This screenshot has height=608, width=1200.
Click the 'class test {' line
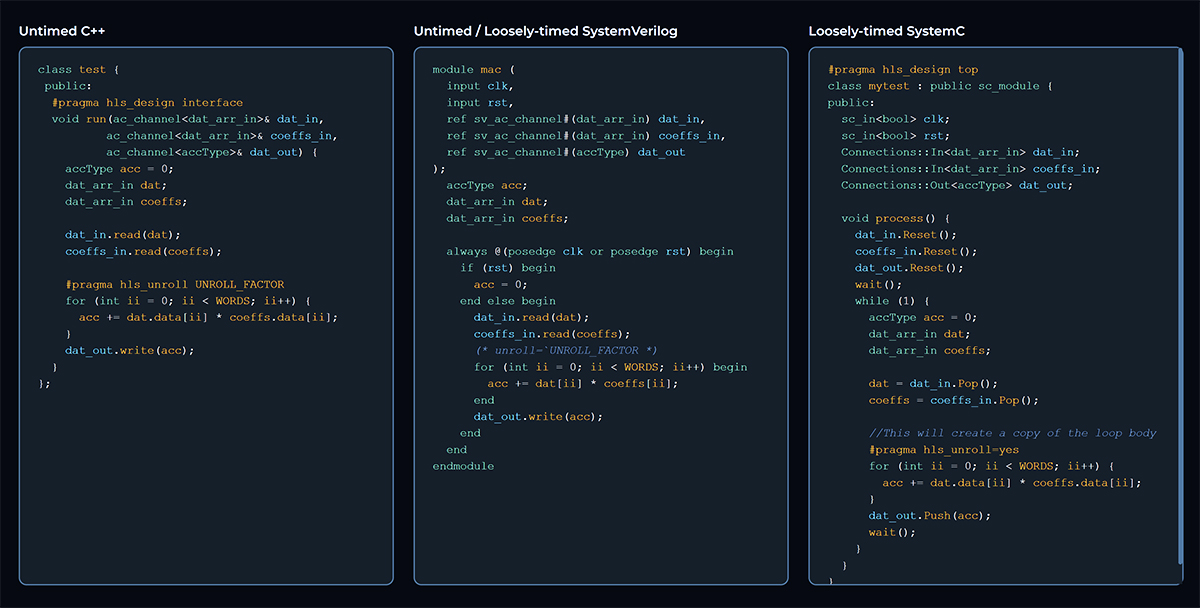[78, 69]
